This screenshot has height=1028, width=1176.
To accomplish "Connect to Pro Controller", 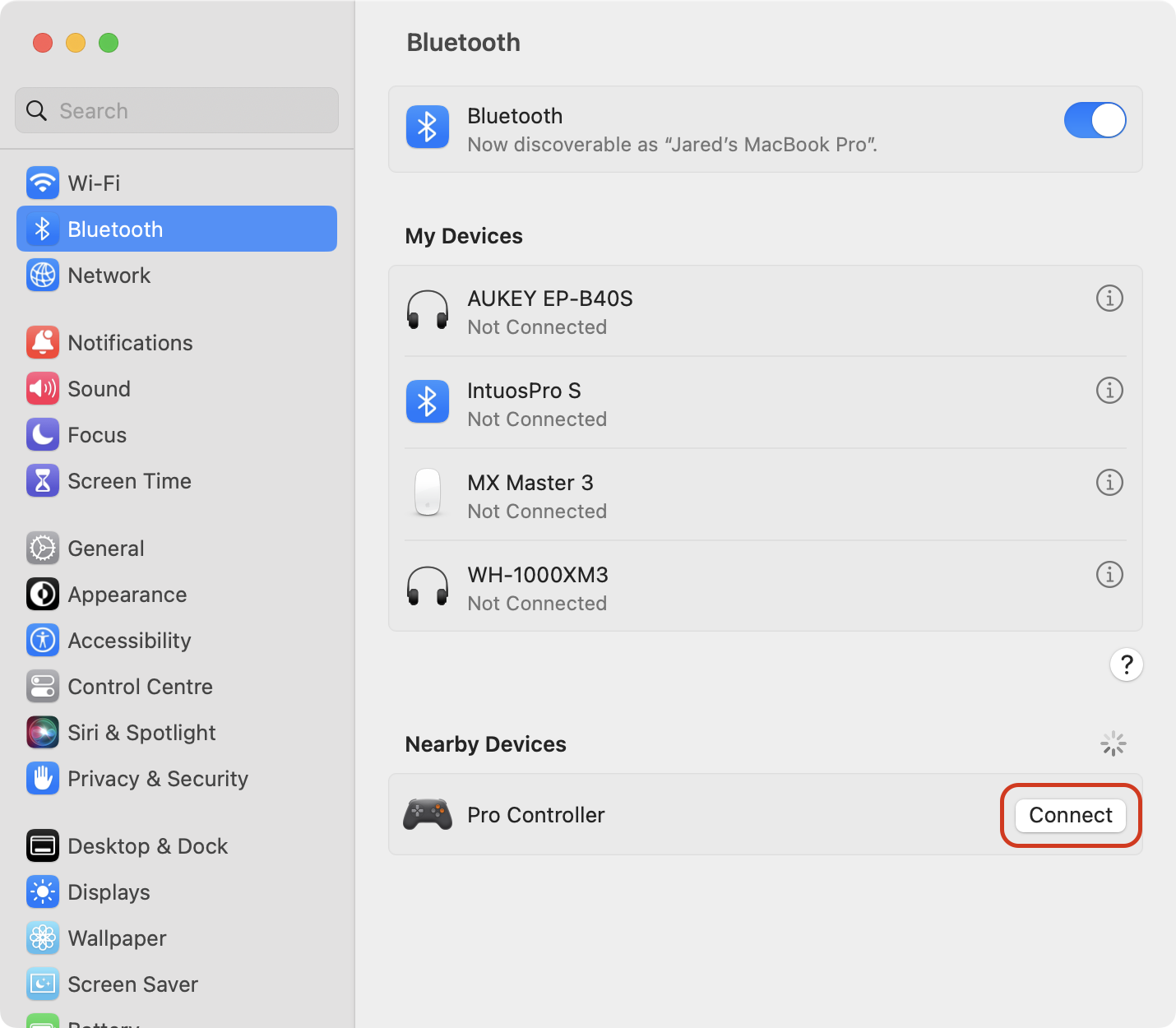I will 1070,815.
